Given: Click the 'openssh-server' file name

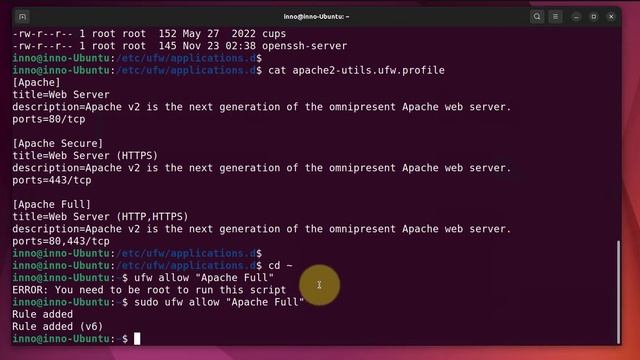Looking at the screenshot, I should pos(304,46).
